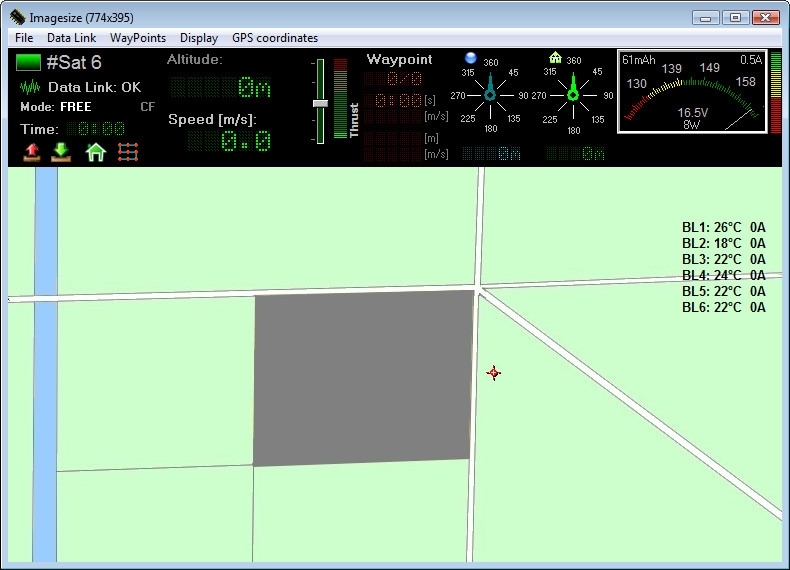Click the green download arrow icon
790x570 pixels.
click(x=61, y=152)
